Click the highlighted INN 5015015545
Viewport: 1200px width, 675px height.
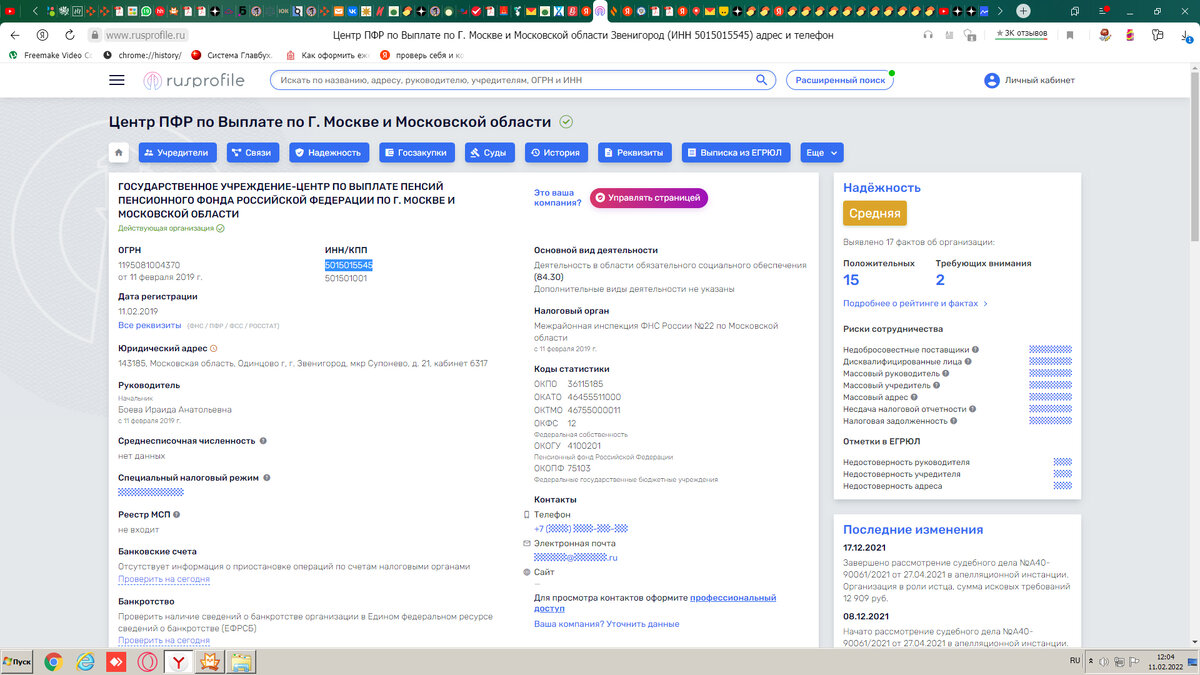click(x=348, y=265)
